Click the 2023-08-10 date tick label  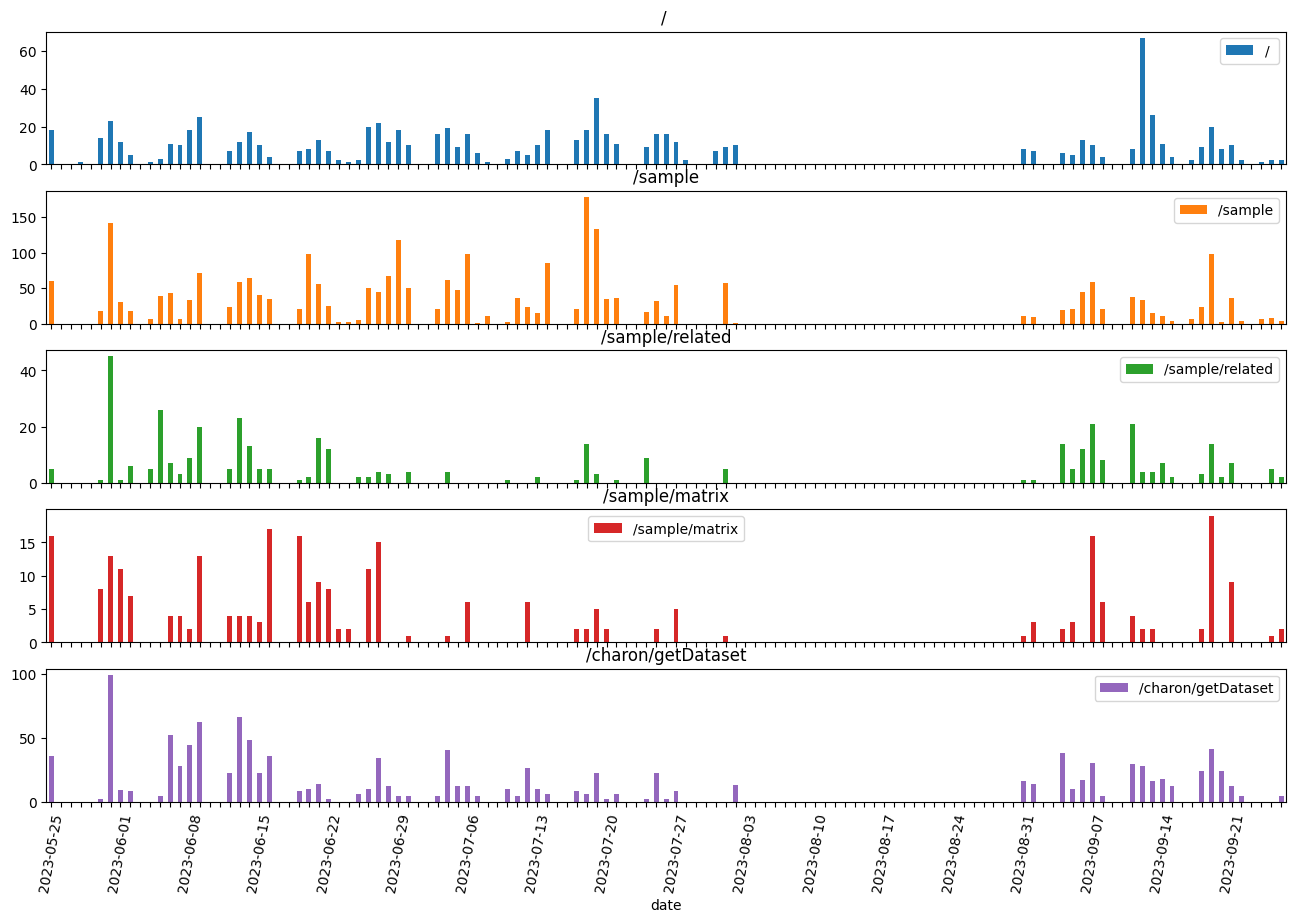click(815, 854)
